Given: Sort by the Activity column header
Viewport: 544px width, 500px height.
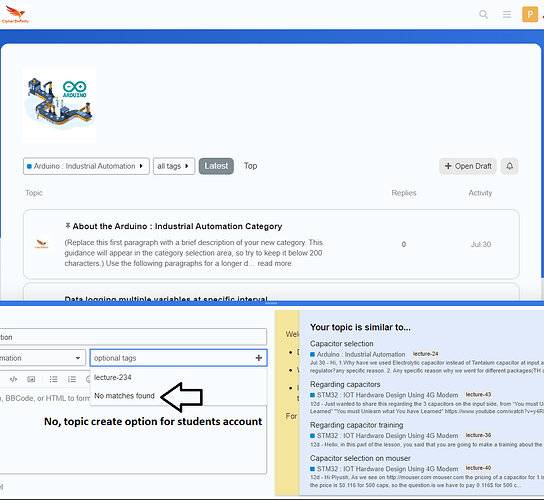Looking at the screenshot, I should [480, 193].
